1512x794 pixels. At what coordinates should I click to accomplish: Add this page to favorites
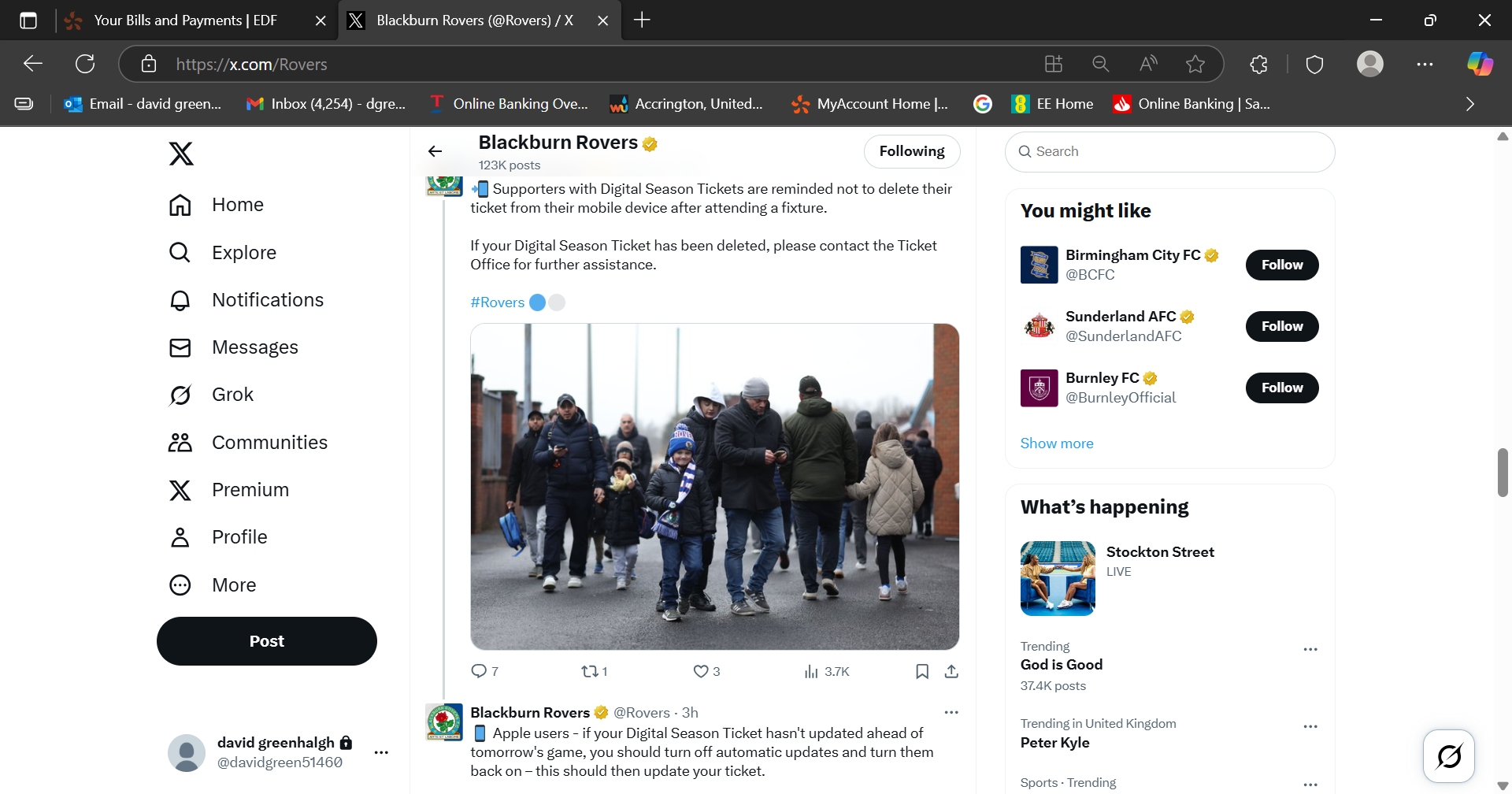coord(1195,64)
